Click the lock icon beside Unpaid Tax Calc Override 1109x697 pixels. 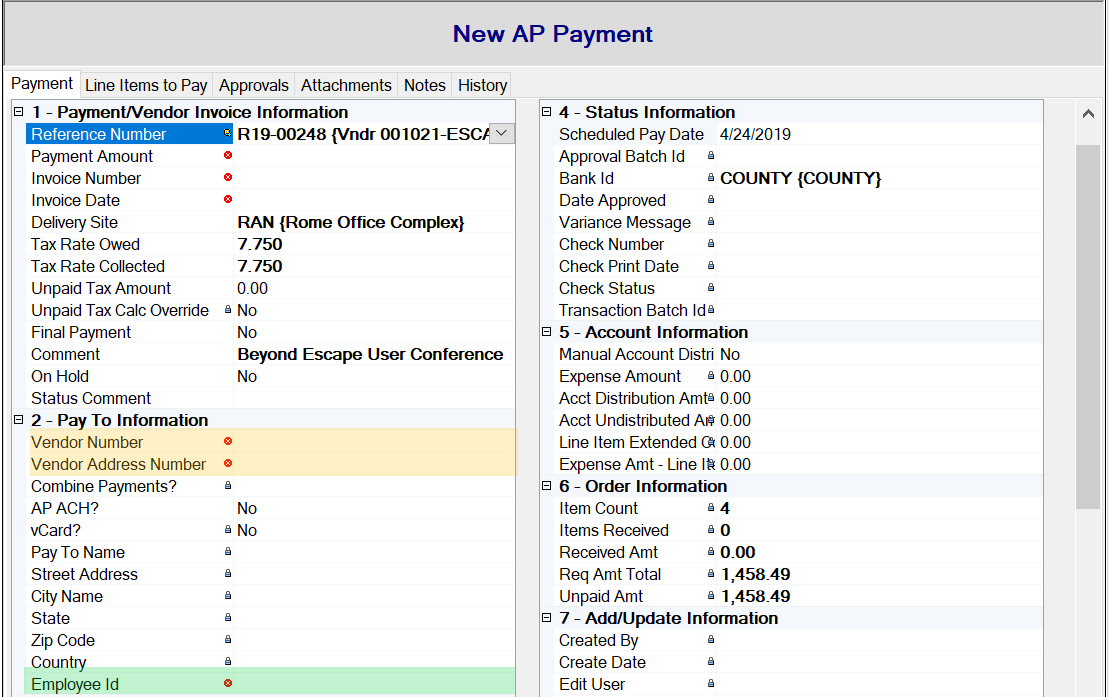pyautogui.click(x=228, y=309)
